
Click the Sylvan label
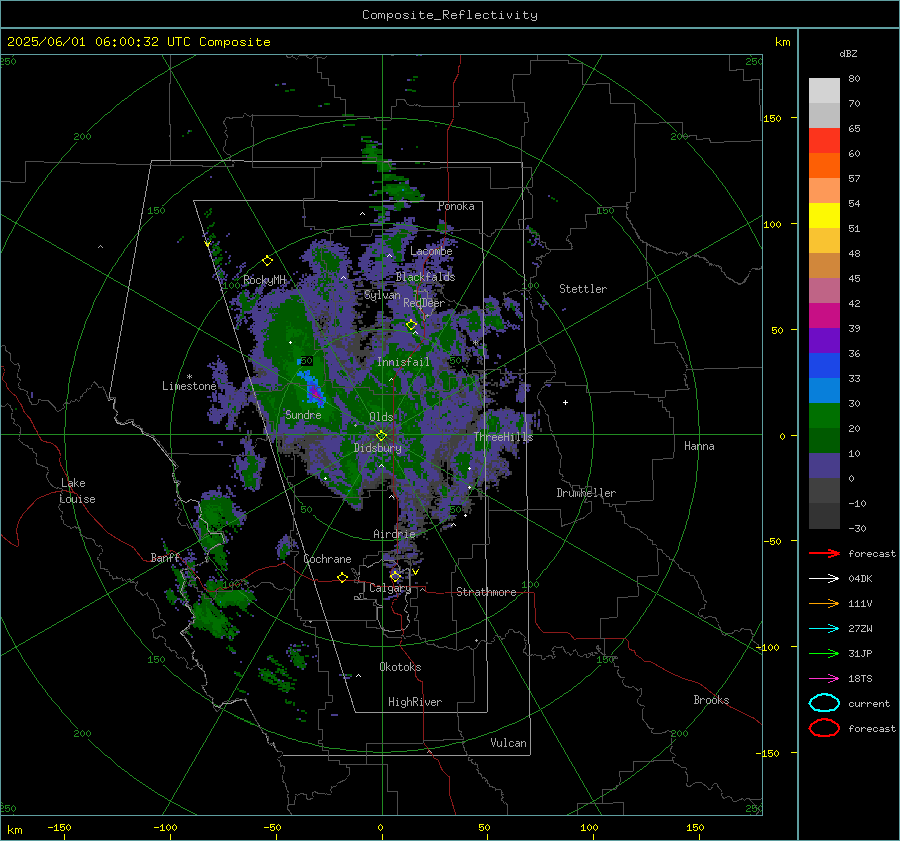[382, 295]
